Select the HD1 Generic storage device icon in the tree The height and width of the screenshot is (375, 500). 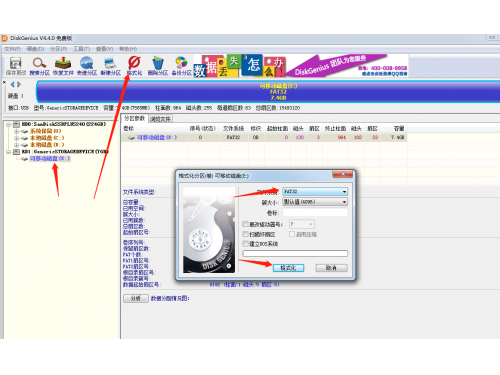[x=16, y=152]
